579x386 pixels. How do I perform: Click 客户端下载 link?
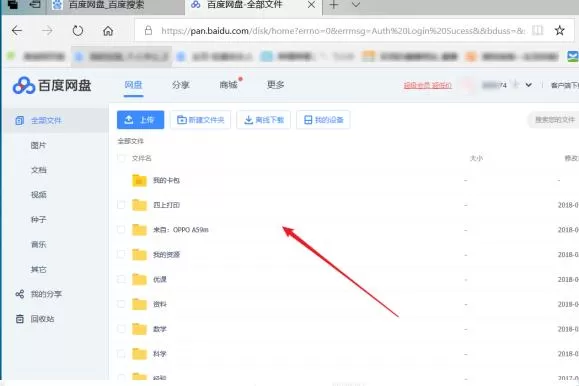(x=565, y=86)
